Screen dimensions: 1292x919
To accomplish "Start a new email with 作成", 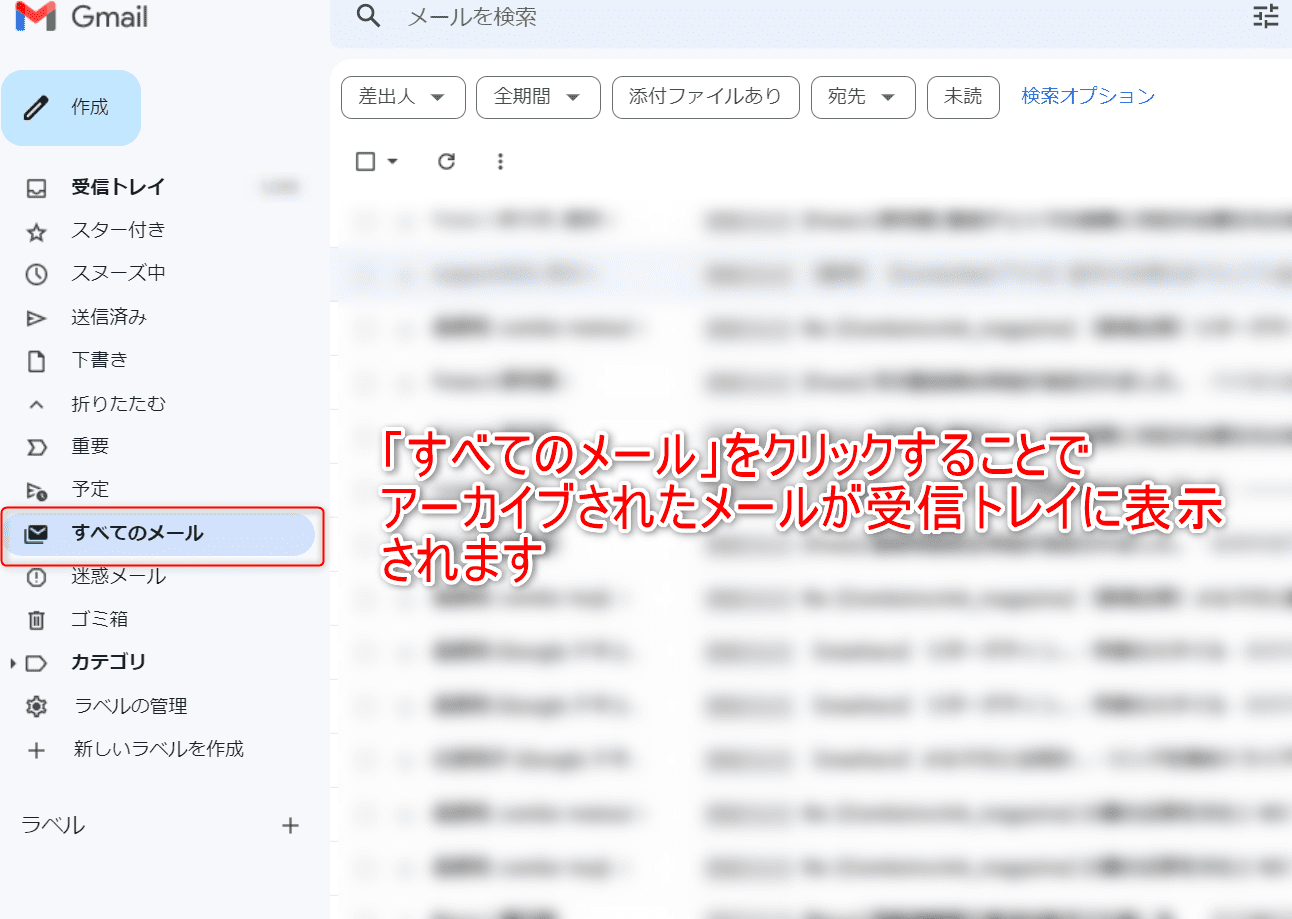I will 71,107.
